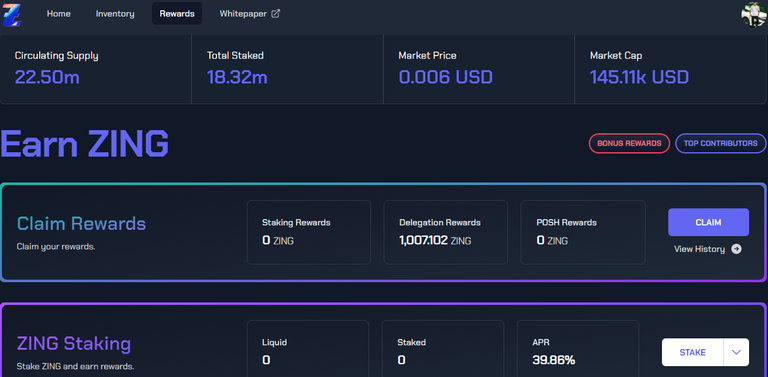Viewport: 768px width, 377px height.
Task: Click the Market Price stat panel
Action: click(x=479, y=69)
